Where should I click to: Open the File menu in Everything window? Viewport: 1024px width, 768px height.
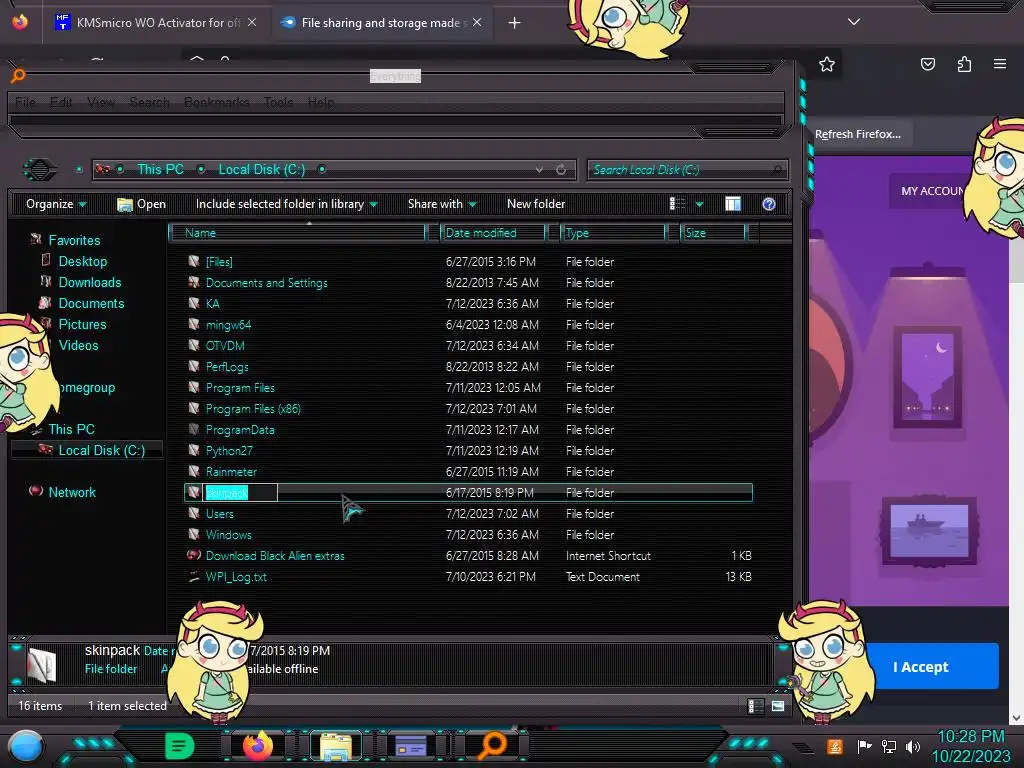(x=25, y=103)
